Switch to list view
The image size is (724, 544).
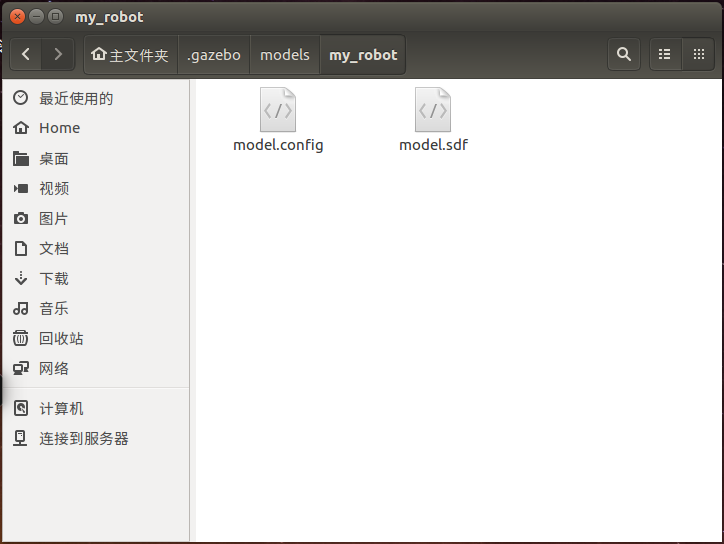(x=665, y=54)
